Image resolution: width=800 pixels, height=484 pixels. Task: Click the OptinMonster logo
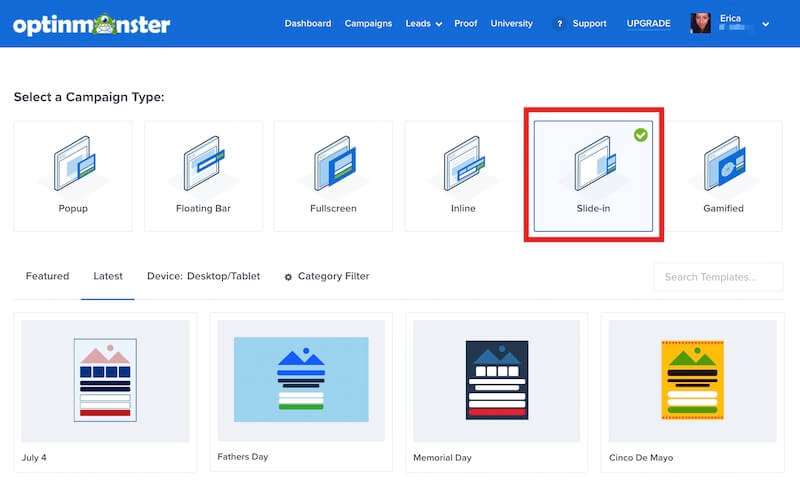(x=91, y=24)
